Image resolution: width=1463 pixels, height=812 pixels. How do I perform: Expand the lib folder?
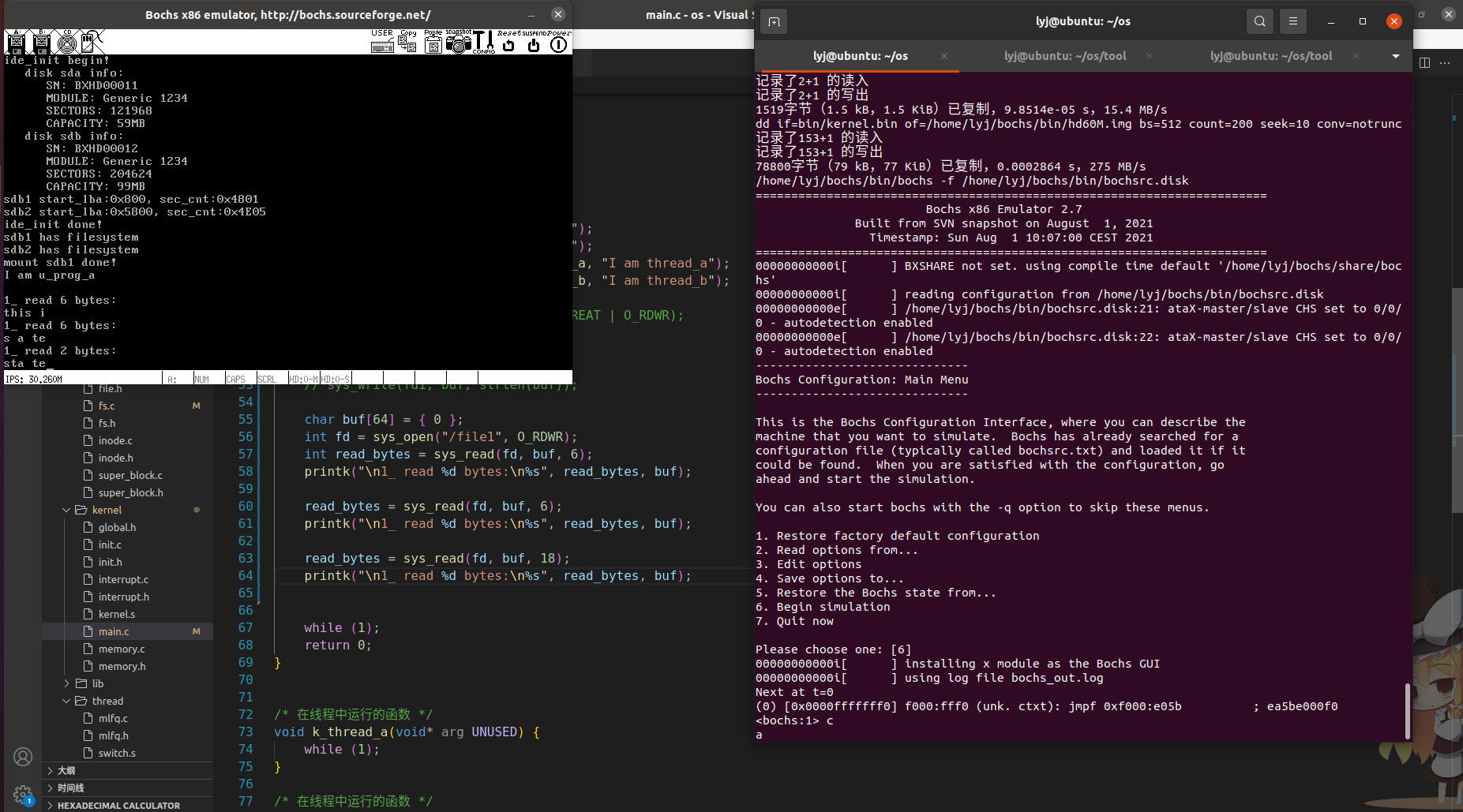tap(97, 683)
